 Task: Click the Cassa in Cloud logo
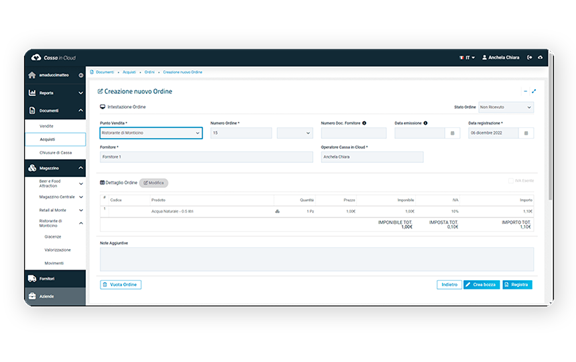pyautogui.click(x=53, y=58)
